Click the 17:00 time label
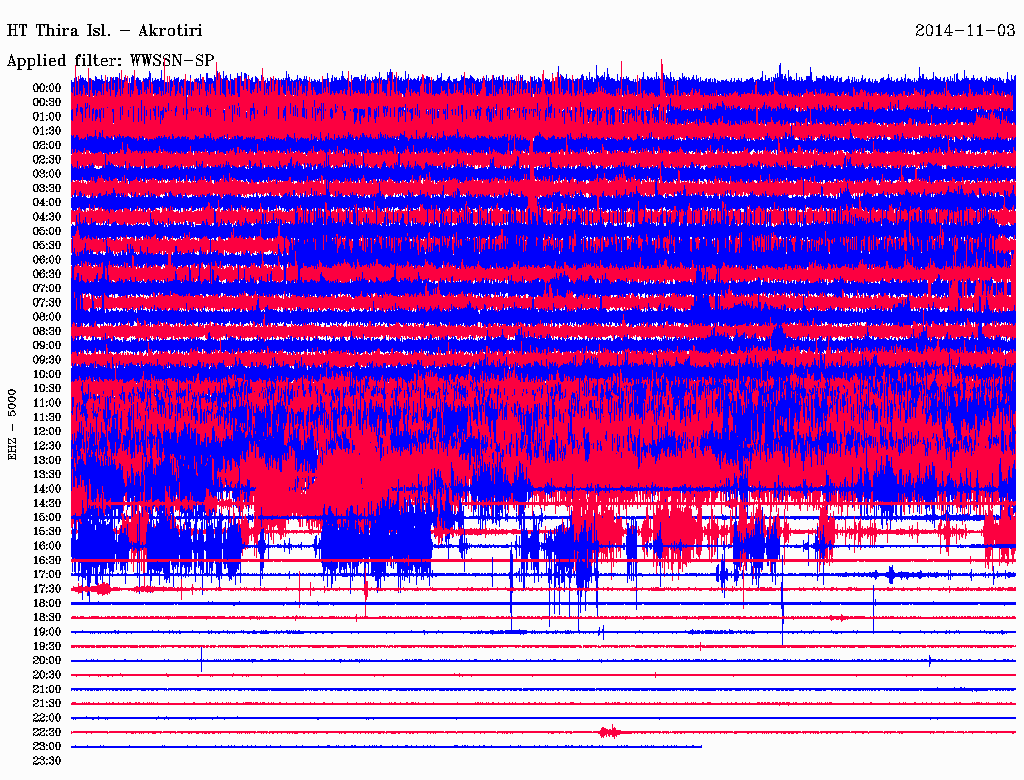Image resolution: width=1024 pixels, height=780 pixels. (x=47, y=575)
